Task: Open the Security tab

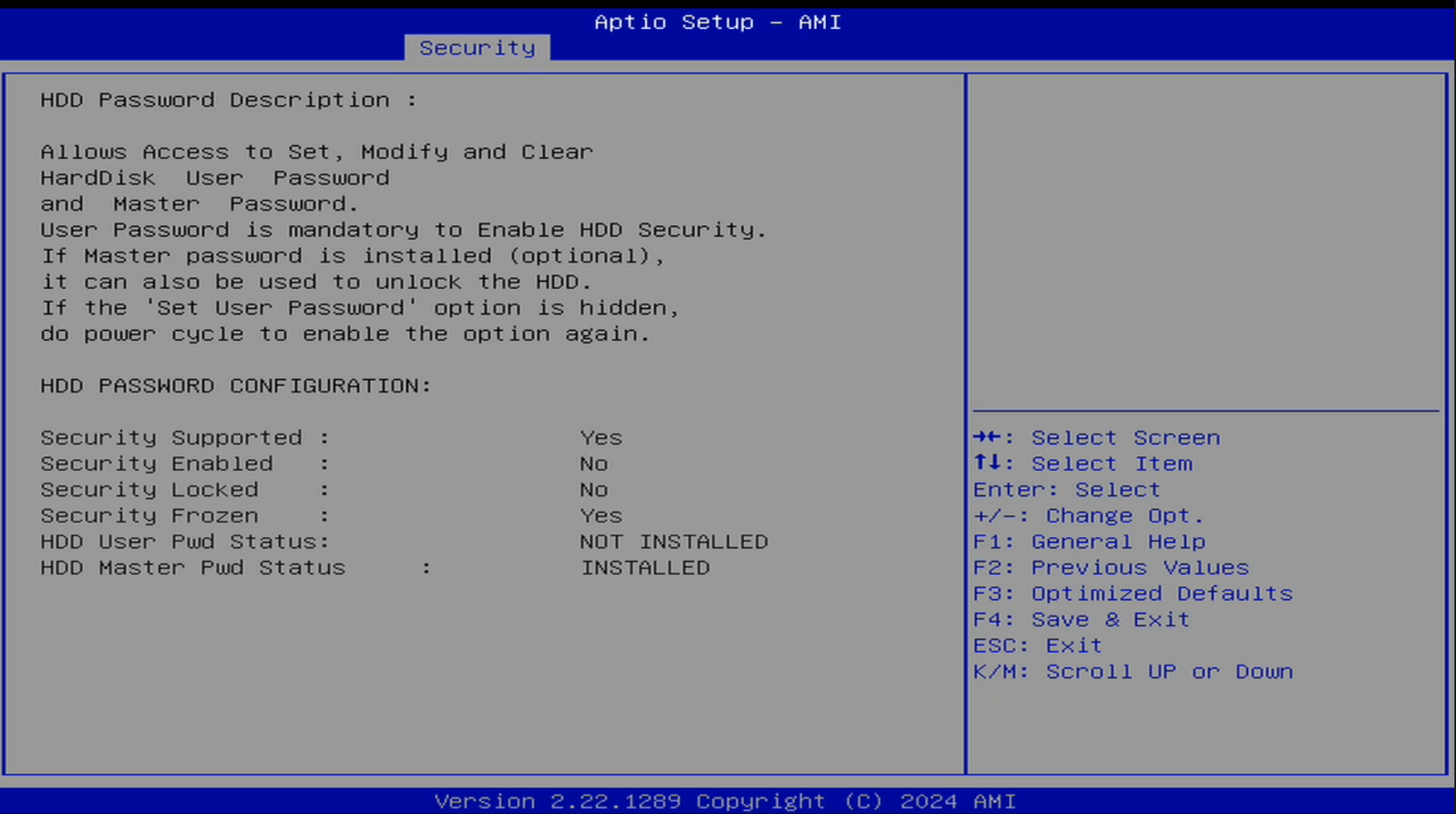Action: (477, 48)
